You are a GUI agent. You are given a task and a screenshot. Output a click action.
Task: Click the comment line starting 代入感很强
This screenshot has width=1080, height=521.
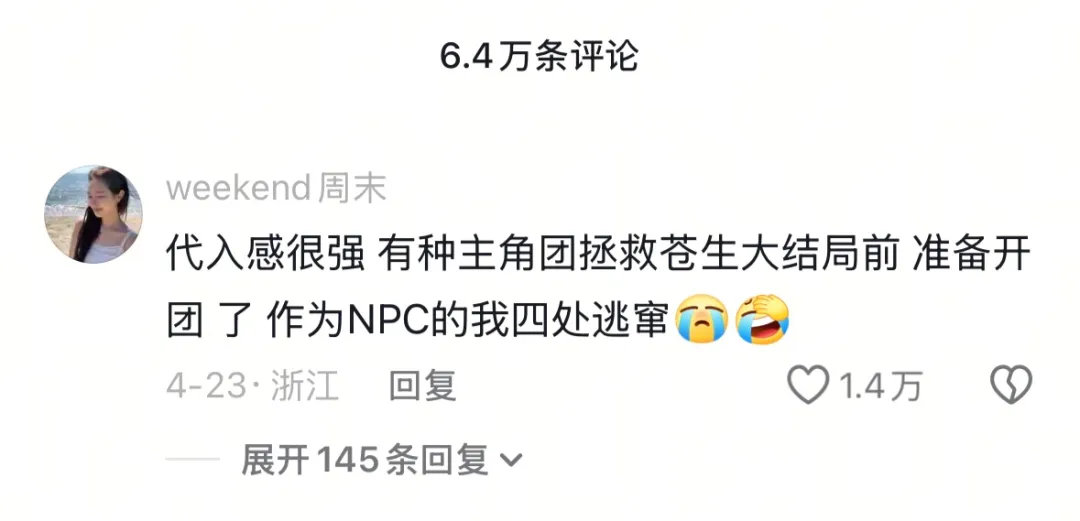click(599, 256)
